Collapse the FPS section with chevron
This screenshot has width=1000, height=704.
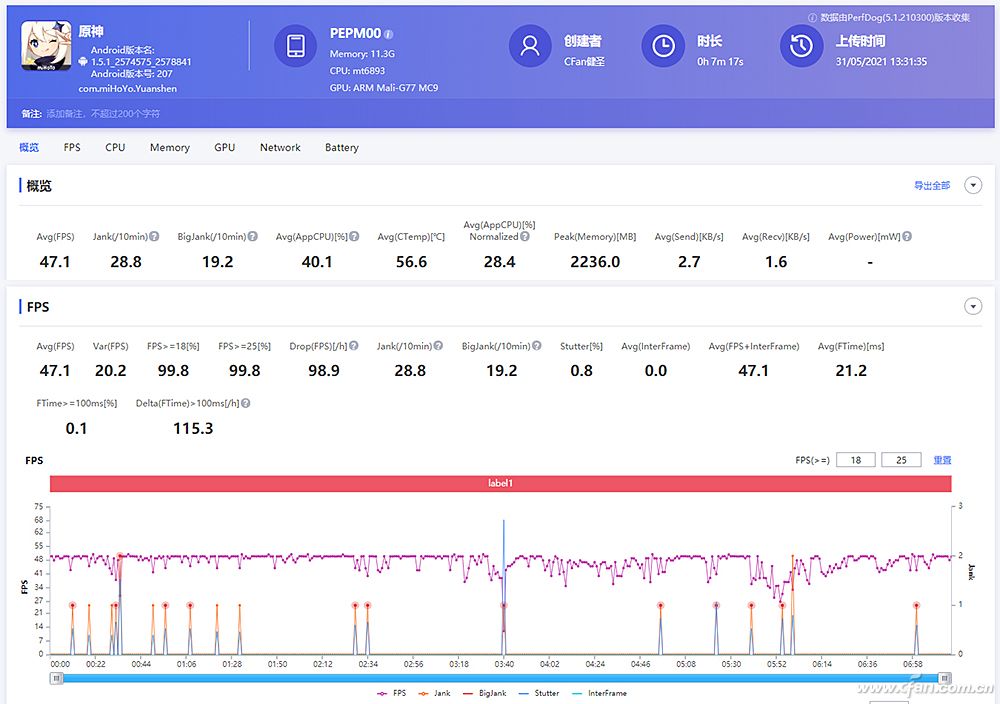[x=972, y=307]
